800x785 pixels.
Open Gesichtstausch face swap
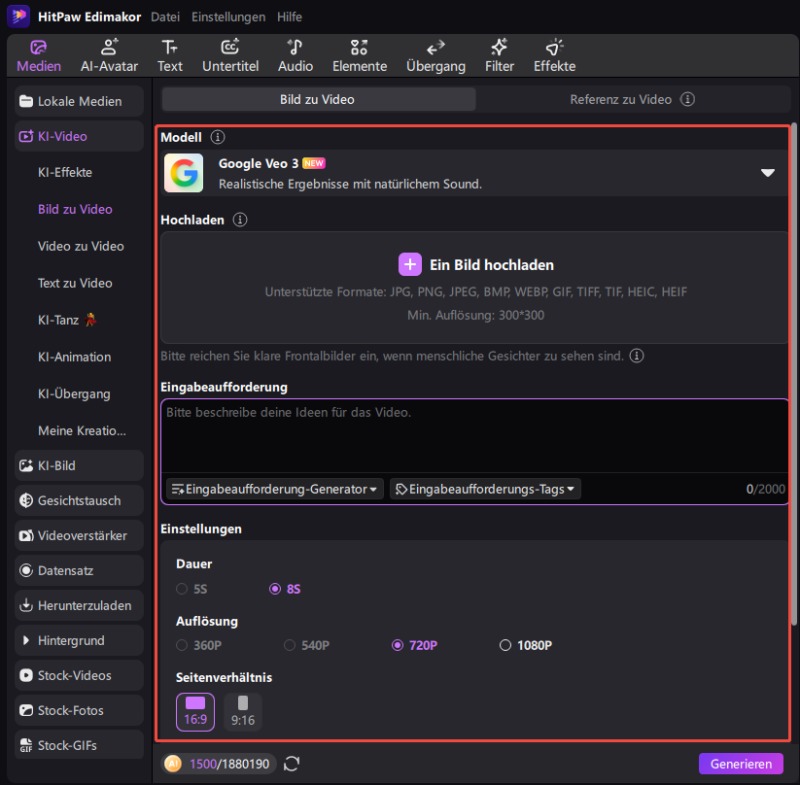79,500
